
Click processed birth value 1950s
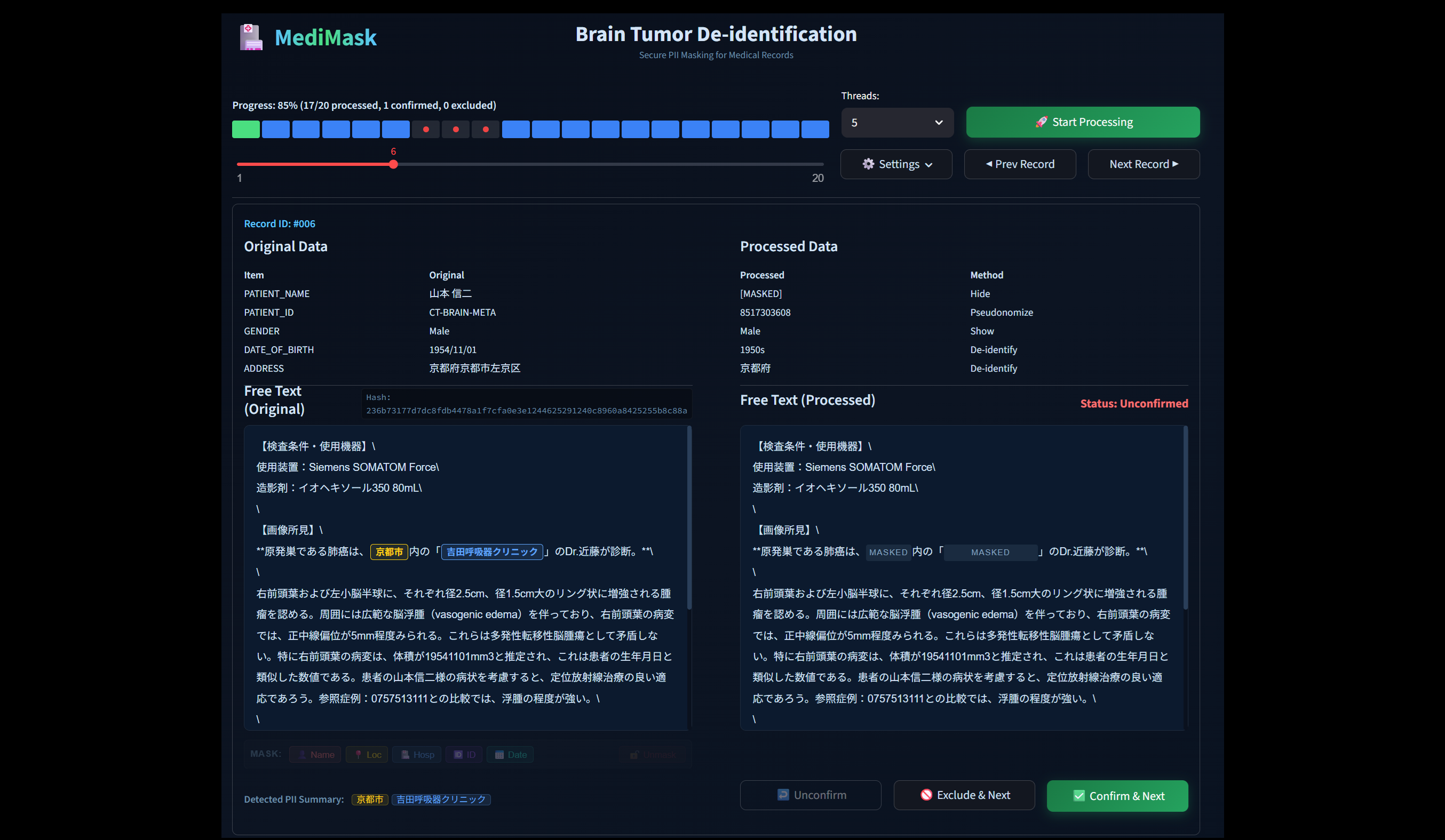tap(752, 349)
